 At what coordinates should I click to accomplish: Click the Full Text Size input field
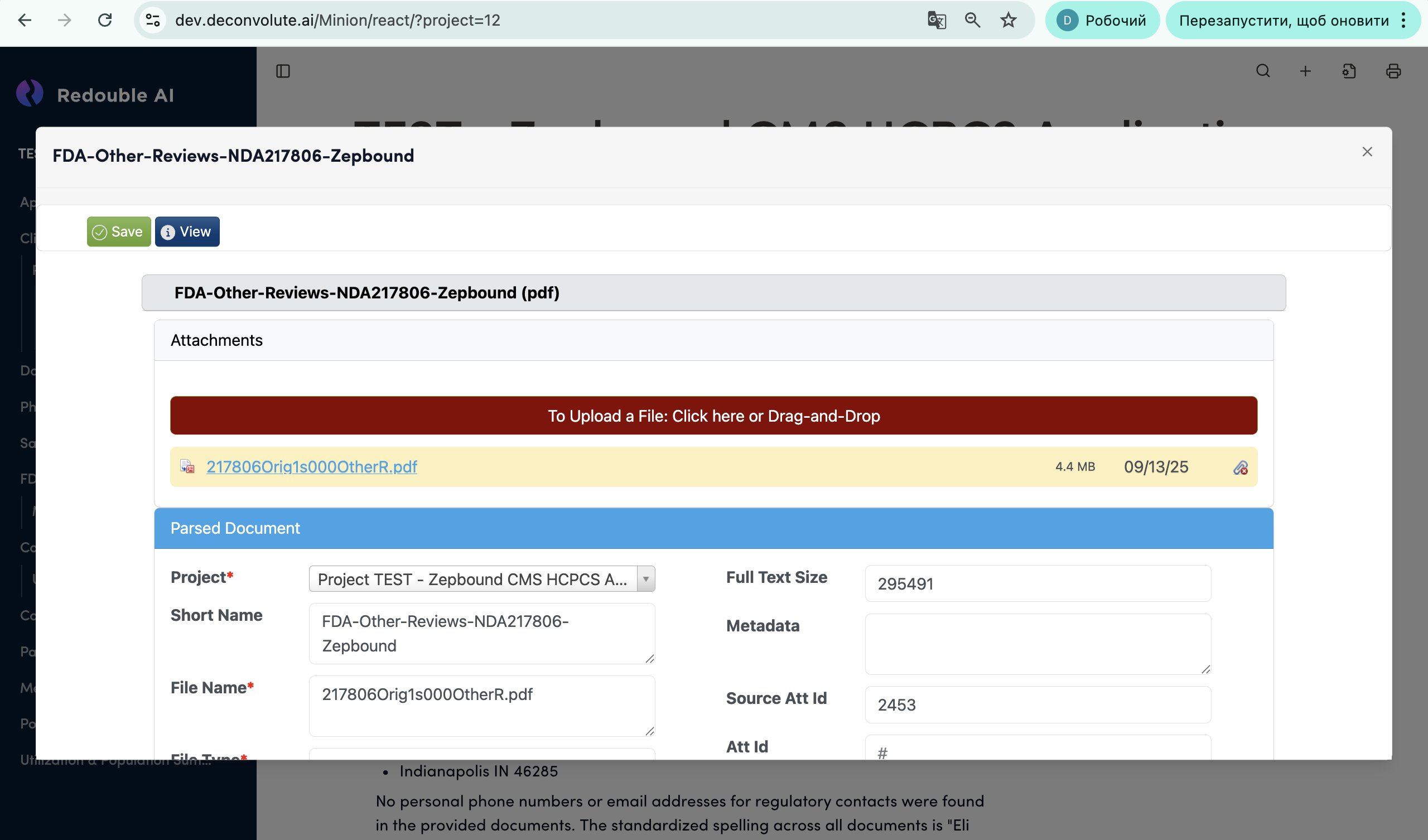click(x=1037, y=583)
